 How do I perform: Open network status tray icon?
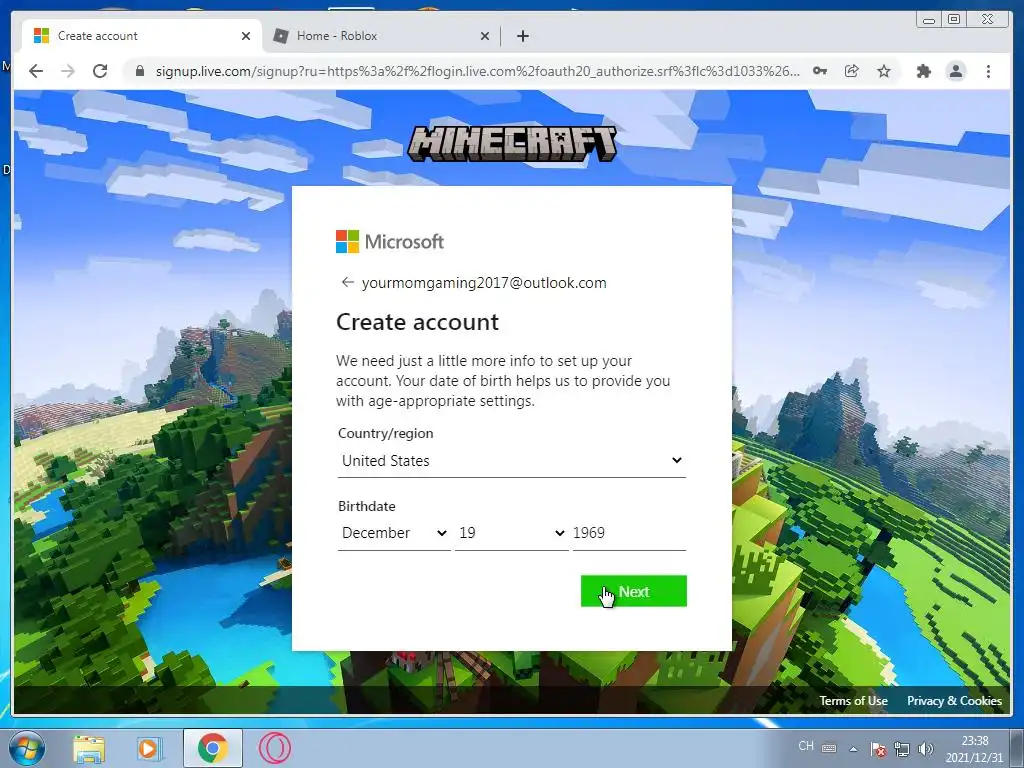pyautogui.click(x=902, y=748)
